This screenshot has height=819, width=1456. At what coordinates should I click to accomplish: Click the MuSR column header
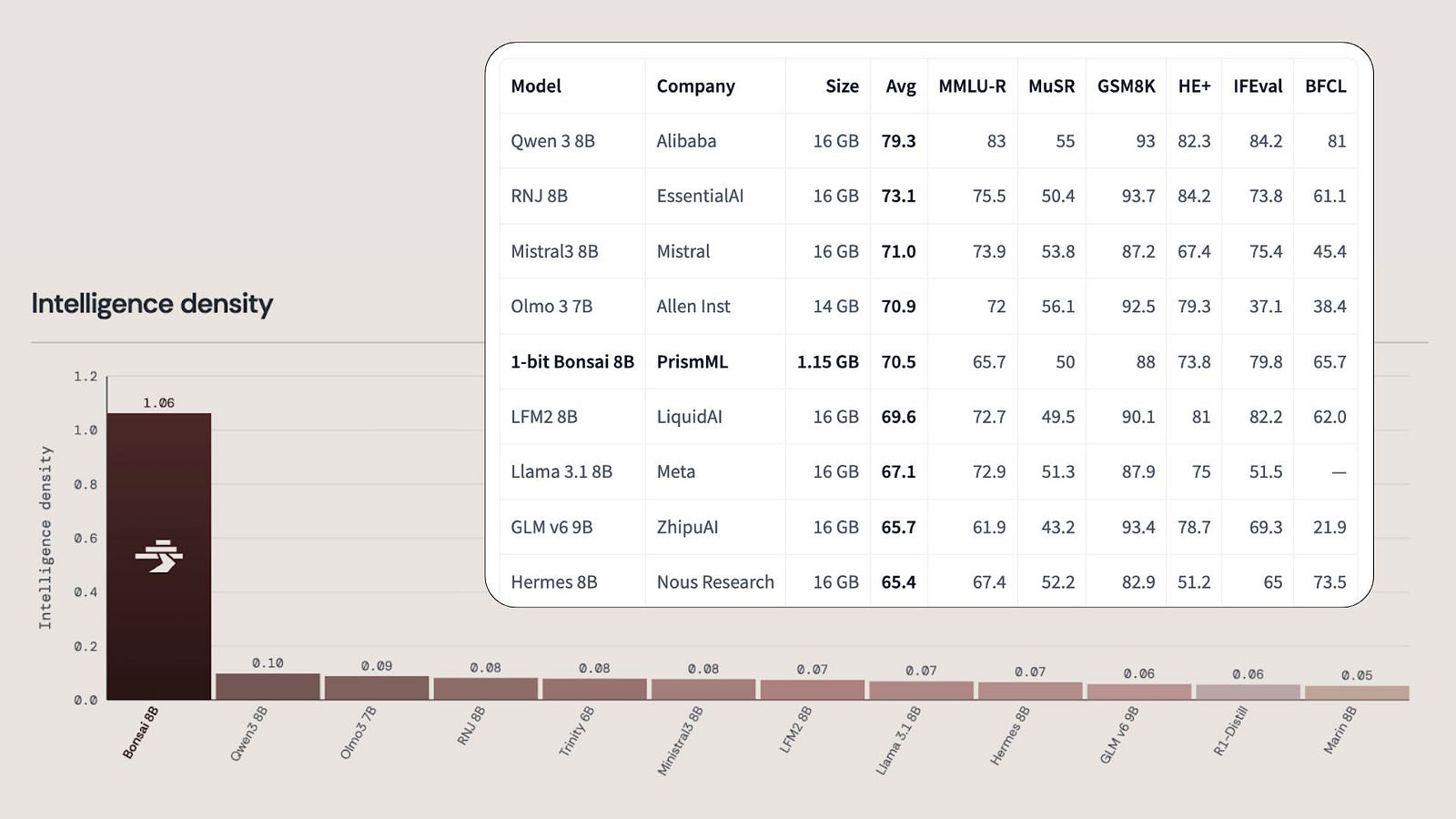1051,86
